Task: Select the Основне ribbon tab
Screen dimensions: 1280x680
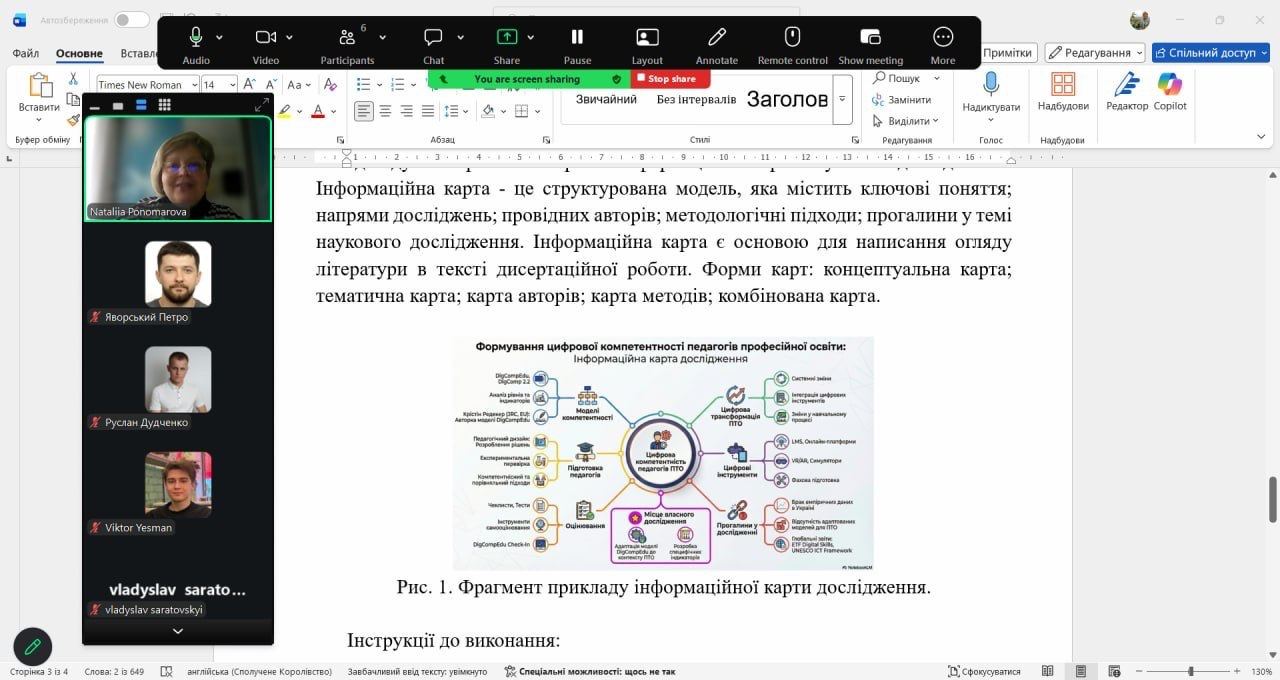Action: click(x=79, y=53)
